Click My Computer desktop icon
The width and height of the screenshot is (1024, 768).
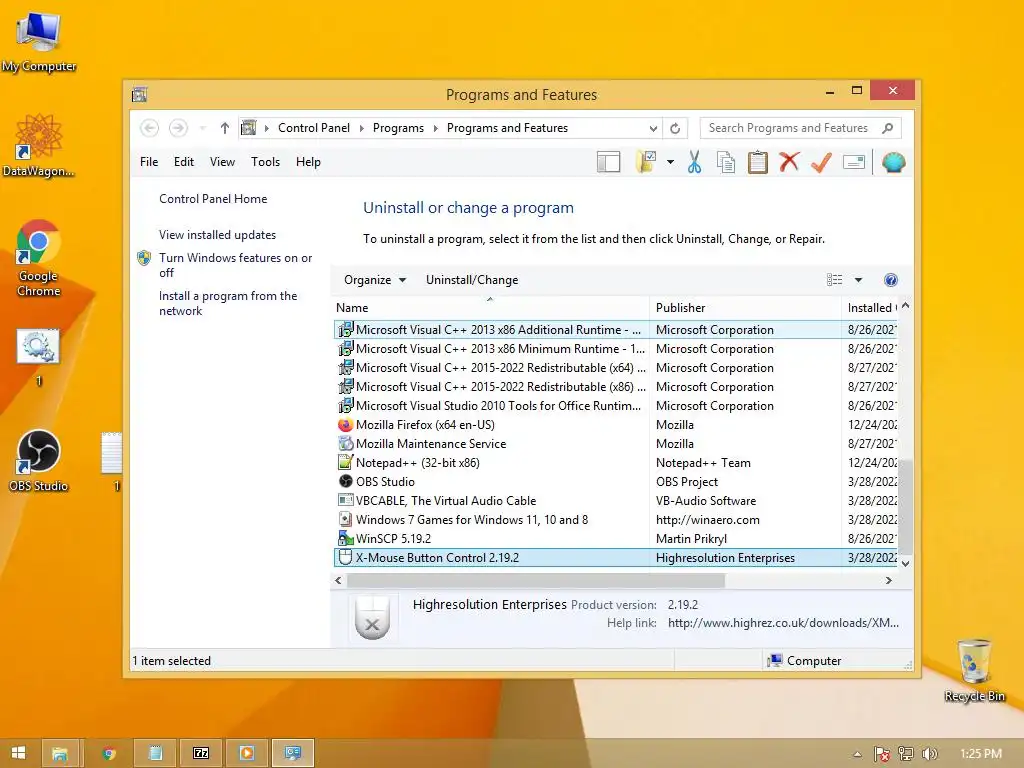click(39, 41)
